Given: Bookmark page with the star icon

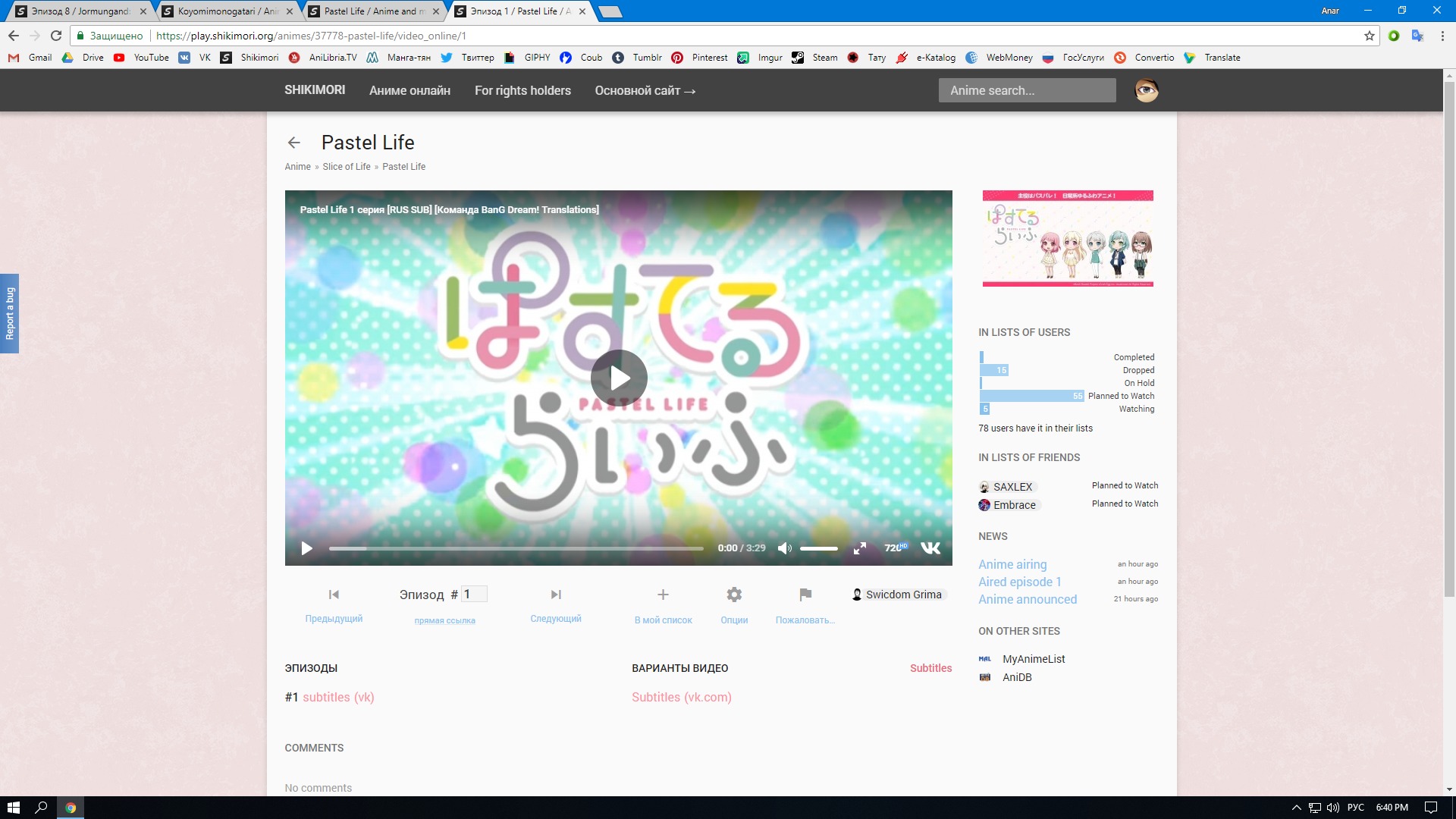Looking at the screenshot, I should point(1370,36).
